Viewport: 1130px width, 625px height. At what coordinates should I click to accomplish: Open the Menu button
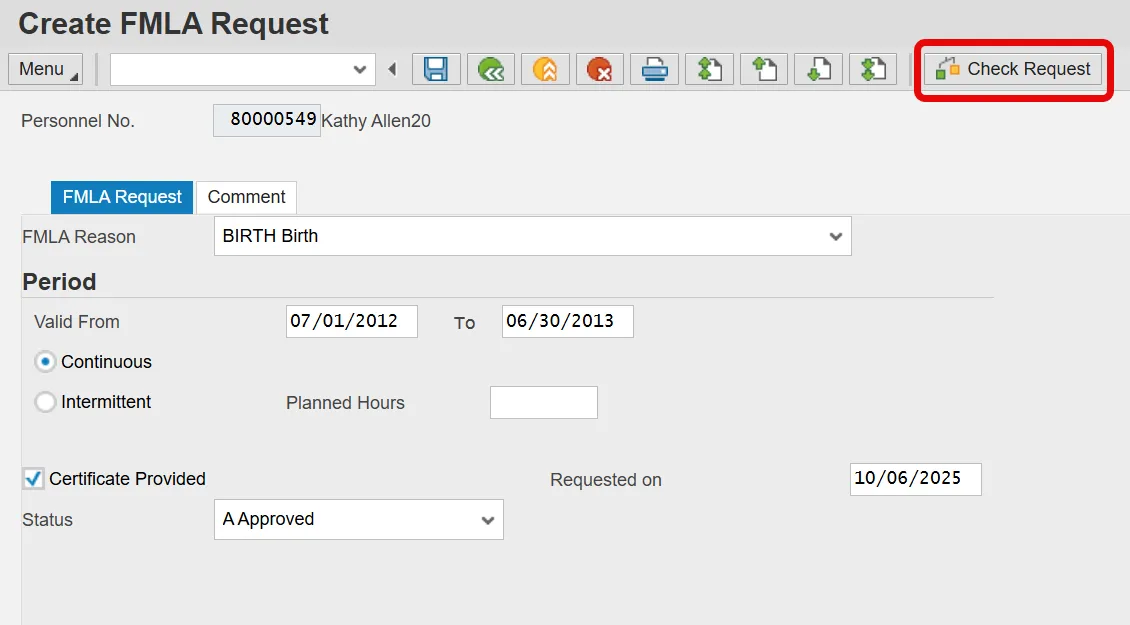pyautogui.click(x=45, y=69)
